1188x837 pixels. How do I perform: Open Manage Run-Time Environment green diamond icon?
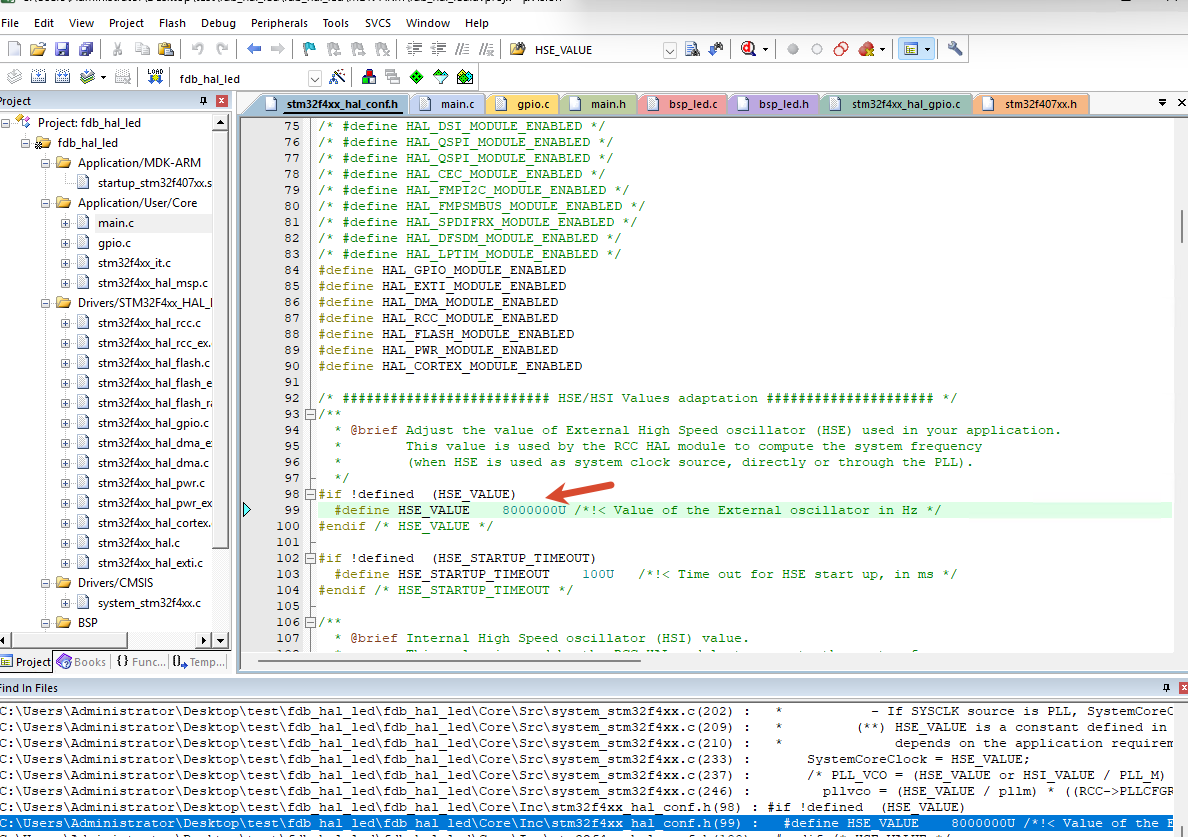[x=417, y=77]
